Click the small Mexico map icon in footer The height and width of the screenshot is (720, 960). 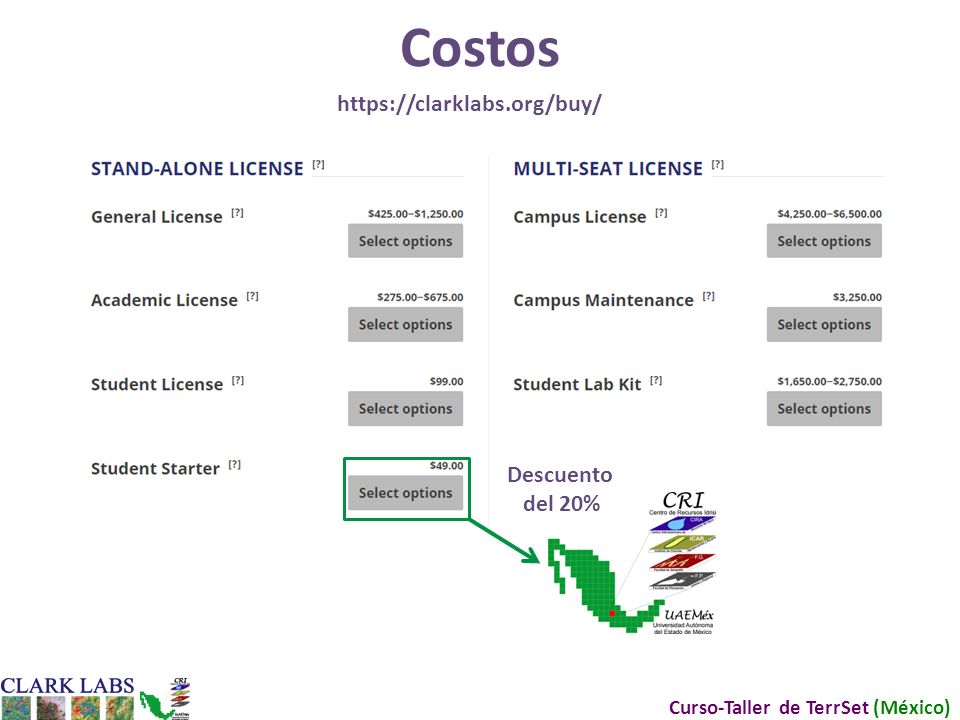pyautogui.click(x=156, y=705)
